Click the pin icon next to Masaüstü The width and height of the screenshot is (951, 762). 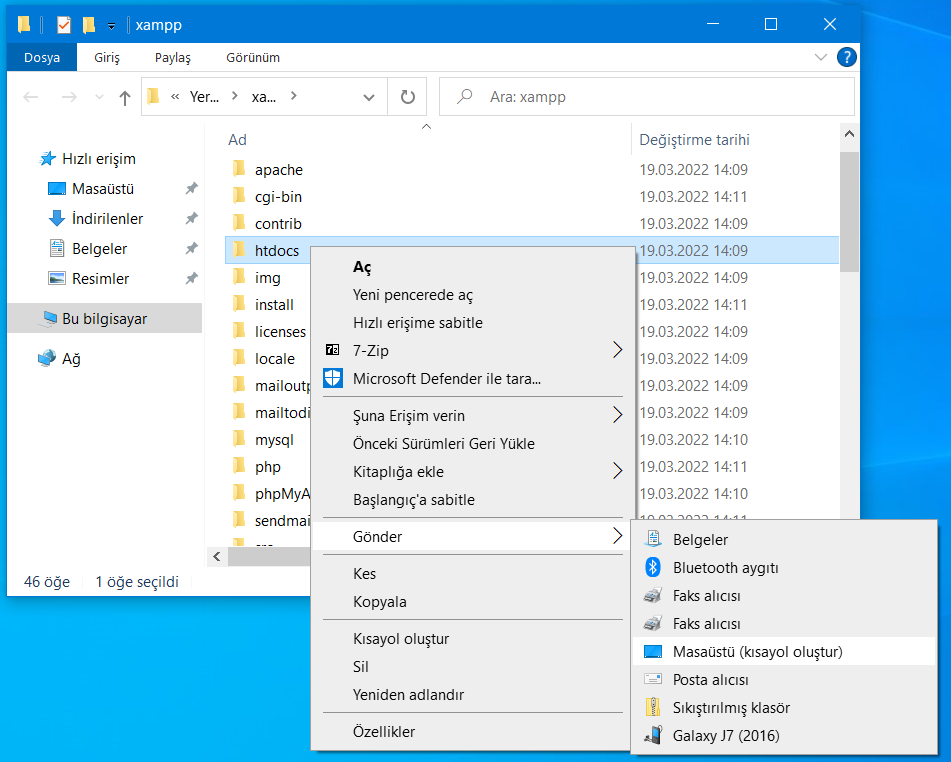pyautogui.click(x=192, y=189)
